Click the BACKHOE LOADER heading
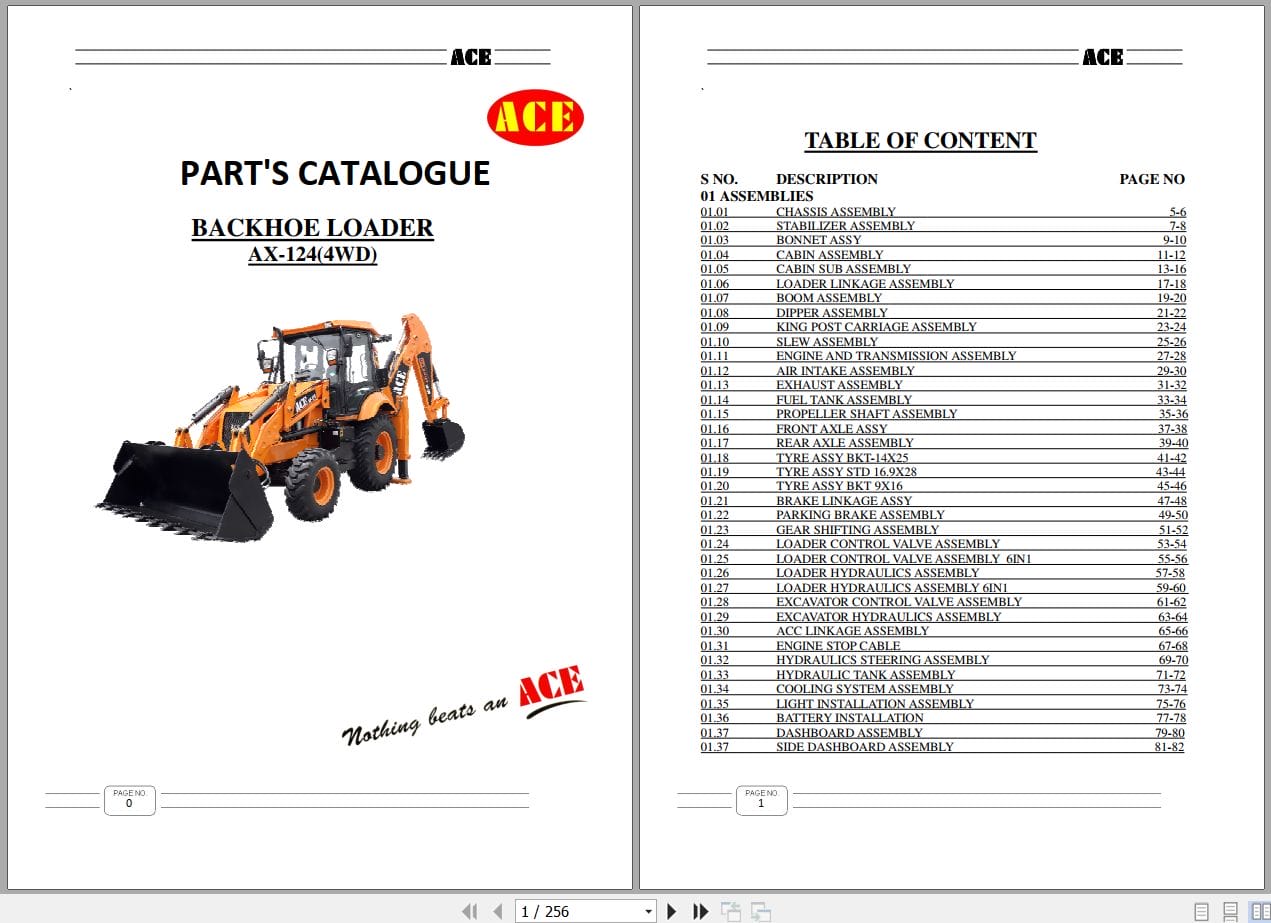Viewport: 1271px width, 923px height. pyautogui.click(x=313, y=228)
